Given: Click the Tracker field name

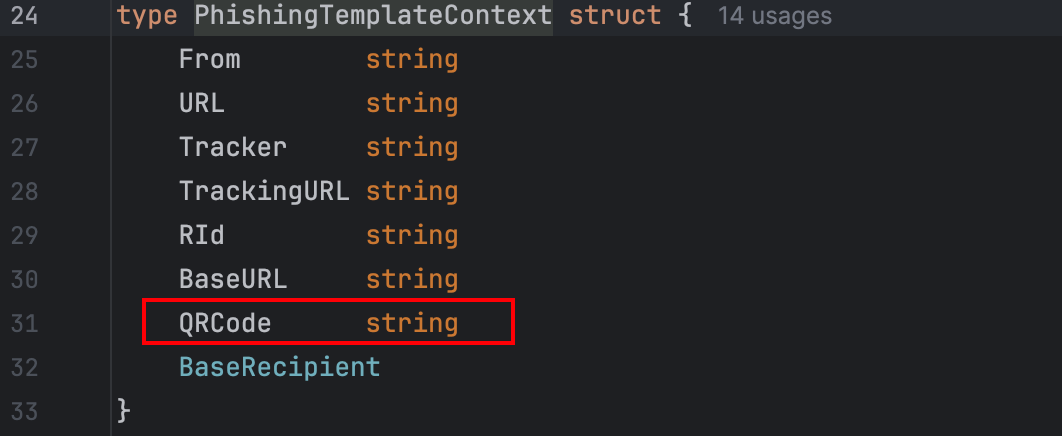Looking at the screenshot, I should (233, 147).
